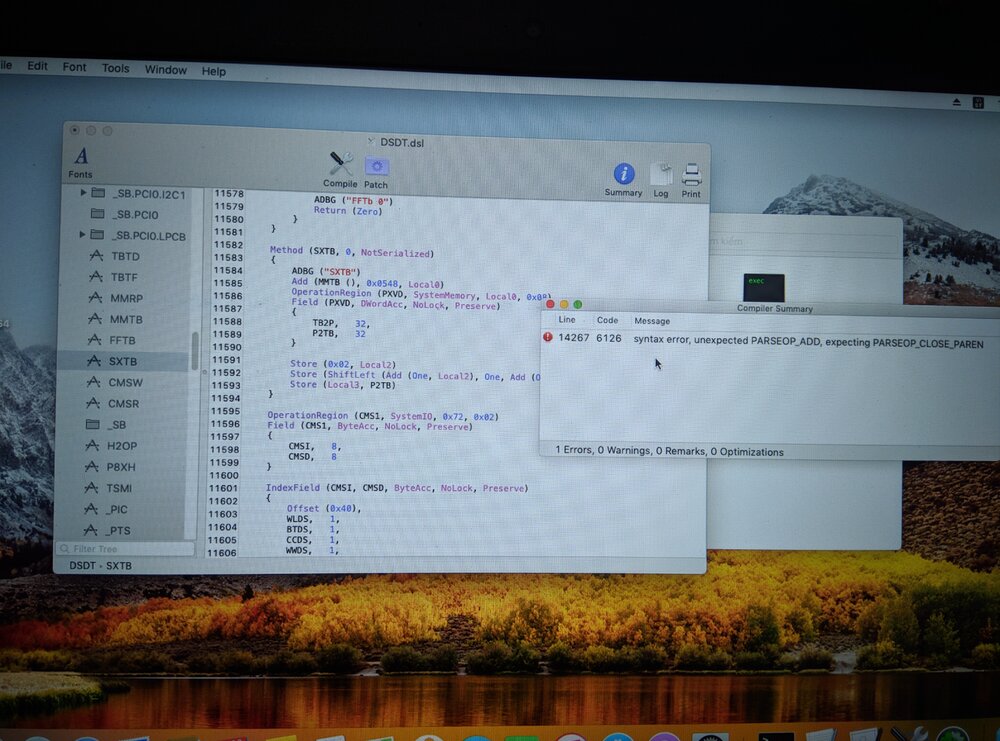Image resolution: width=1000 pixels, height=741 pixels.
Task: Open the Font menu
Action: click(x=74, y=67)
